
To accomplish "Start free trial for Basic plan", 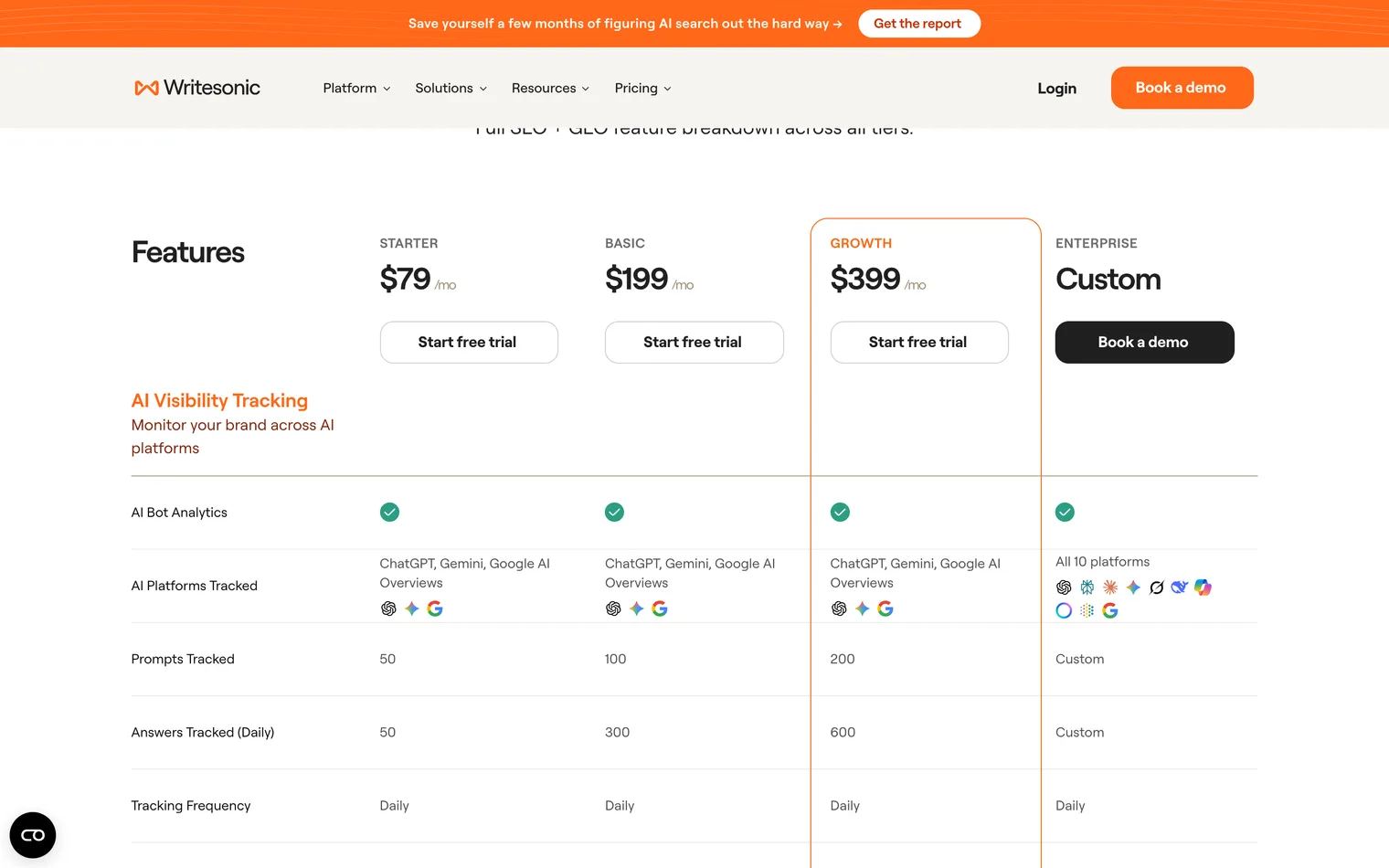I will pyautogui.click(x=694, y=343).
